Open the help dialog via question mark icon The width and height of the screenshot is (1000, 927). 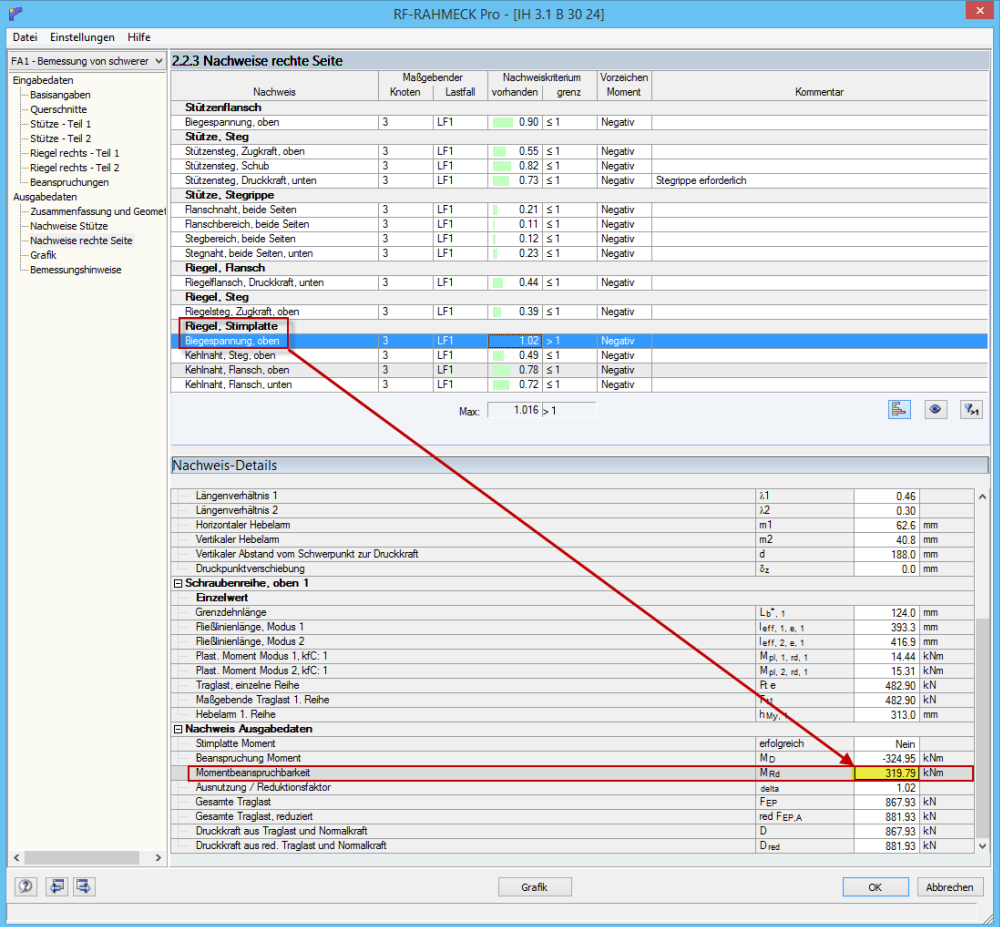(25, 886)
